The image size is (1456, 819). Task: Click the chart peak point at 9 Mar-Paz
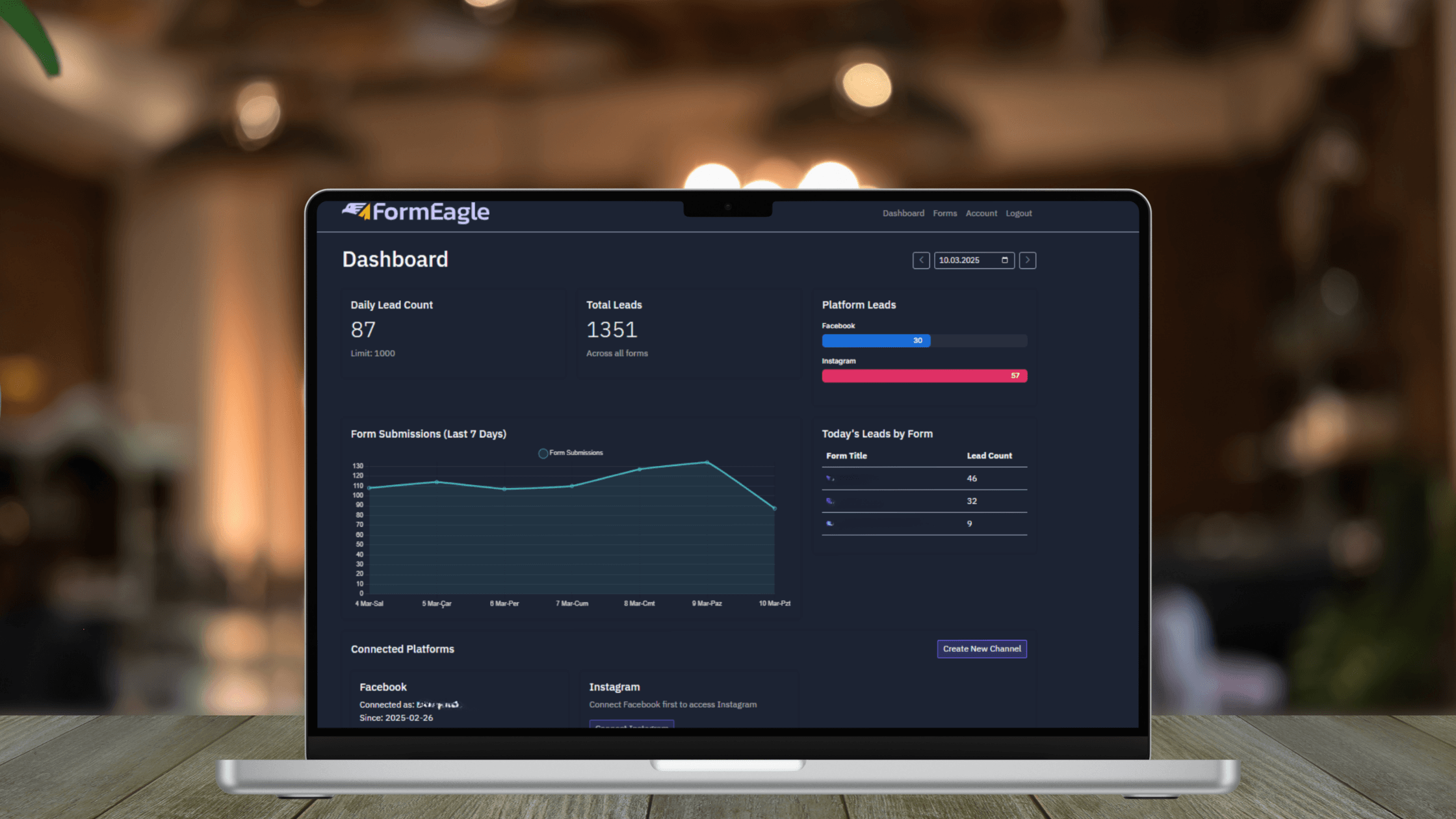click(x=707, y=463)
